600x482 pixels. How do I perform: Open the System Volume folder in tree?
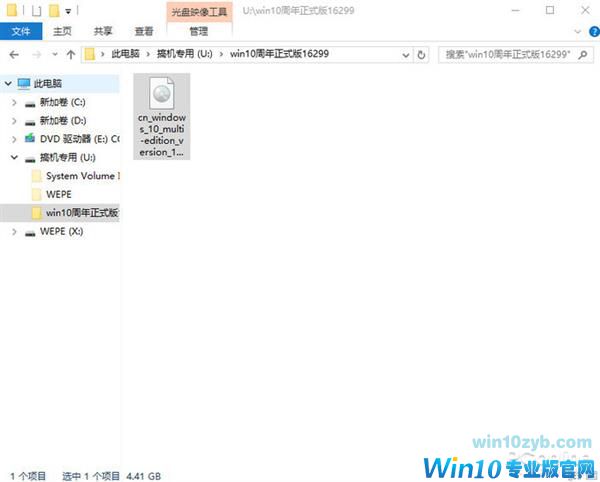click(83, 176)
